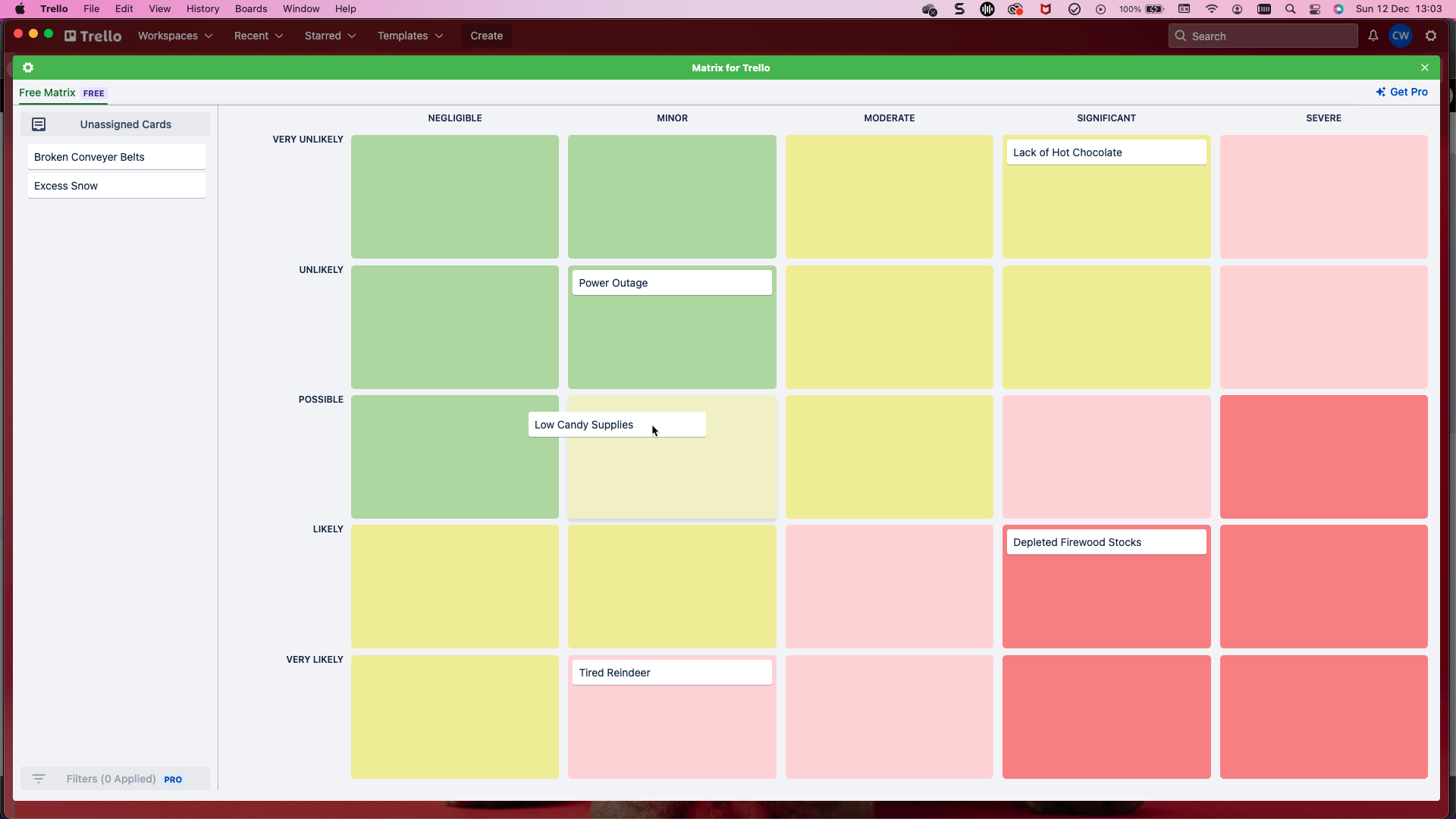Click the Create button
Viewport: 1456px width, 819px height.
pos(487,36)
